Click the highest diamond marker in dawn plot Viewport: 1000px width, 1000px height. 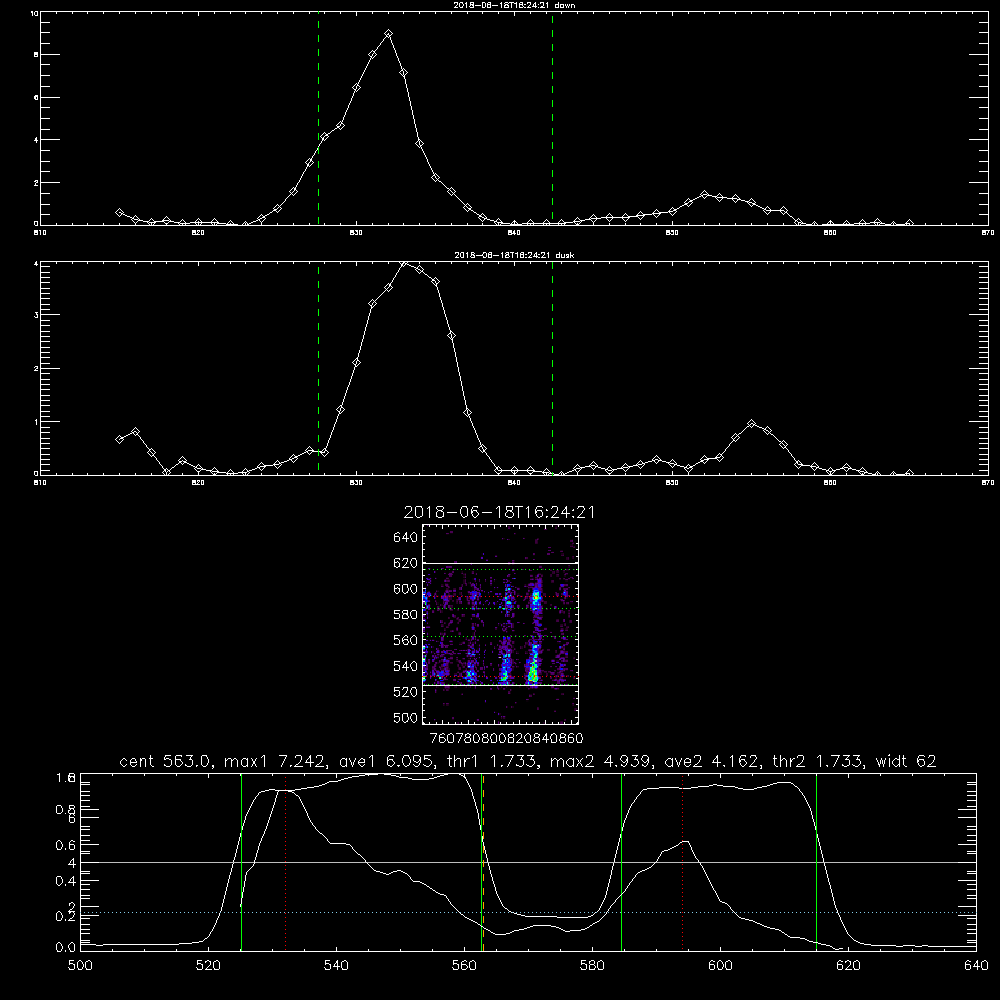point(388,33)
